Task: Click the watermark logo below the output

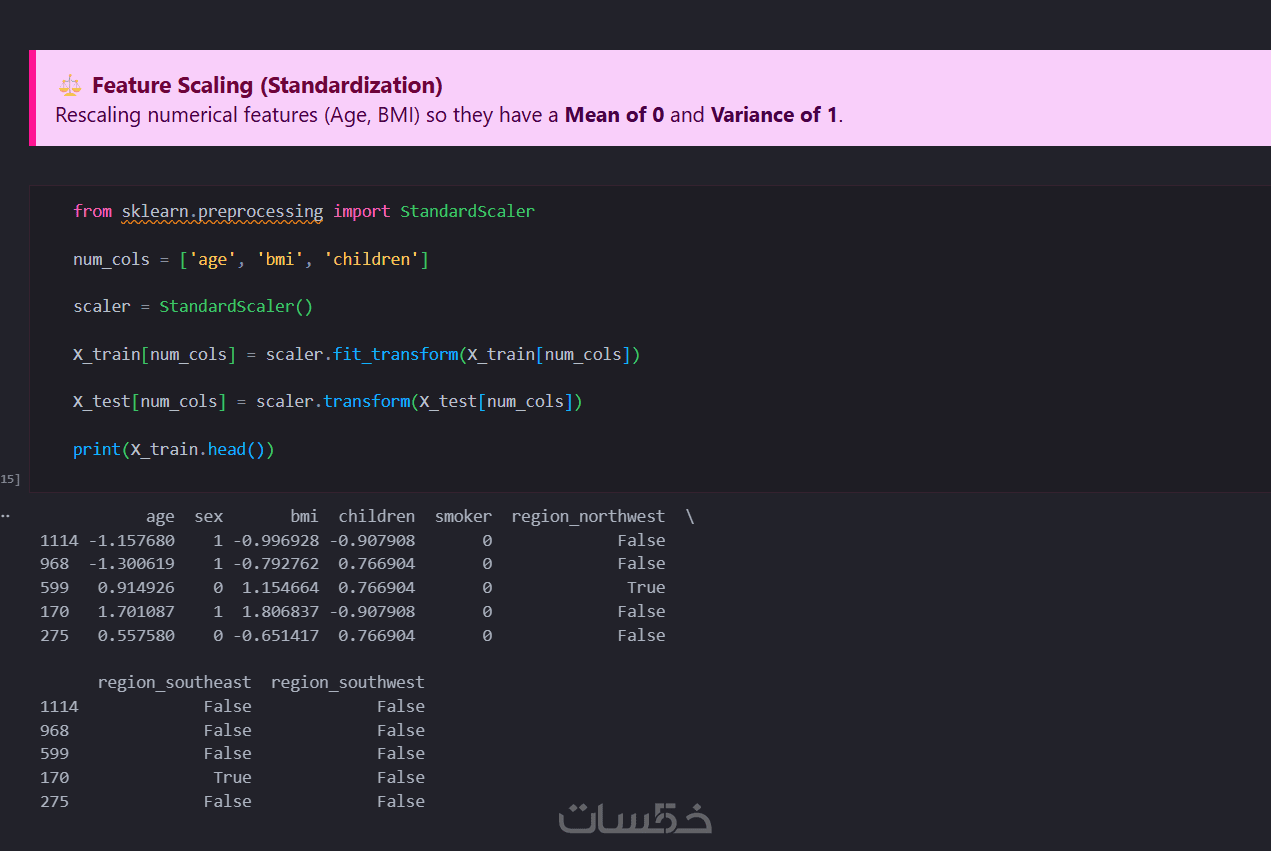Action: click(x=635, y=818)
